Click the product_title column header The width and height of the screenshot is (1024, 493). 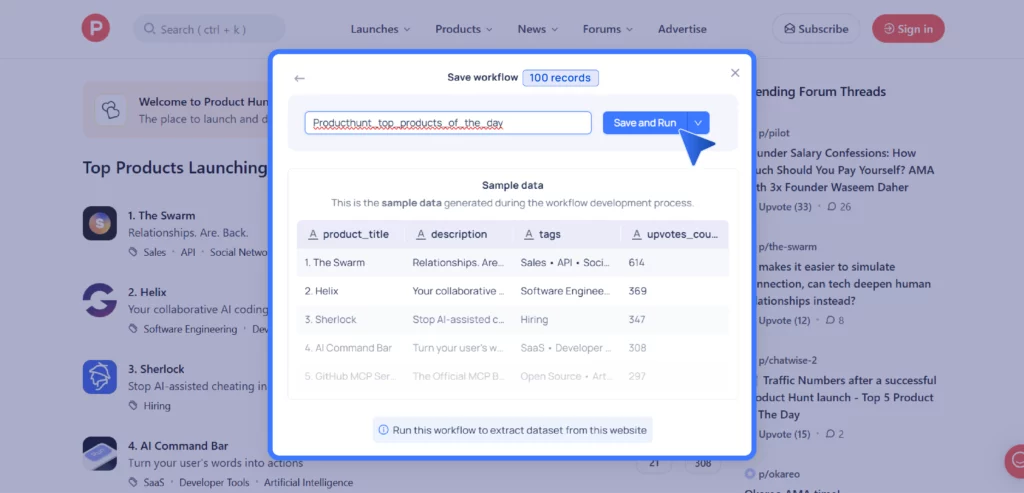tap(351, 234)
